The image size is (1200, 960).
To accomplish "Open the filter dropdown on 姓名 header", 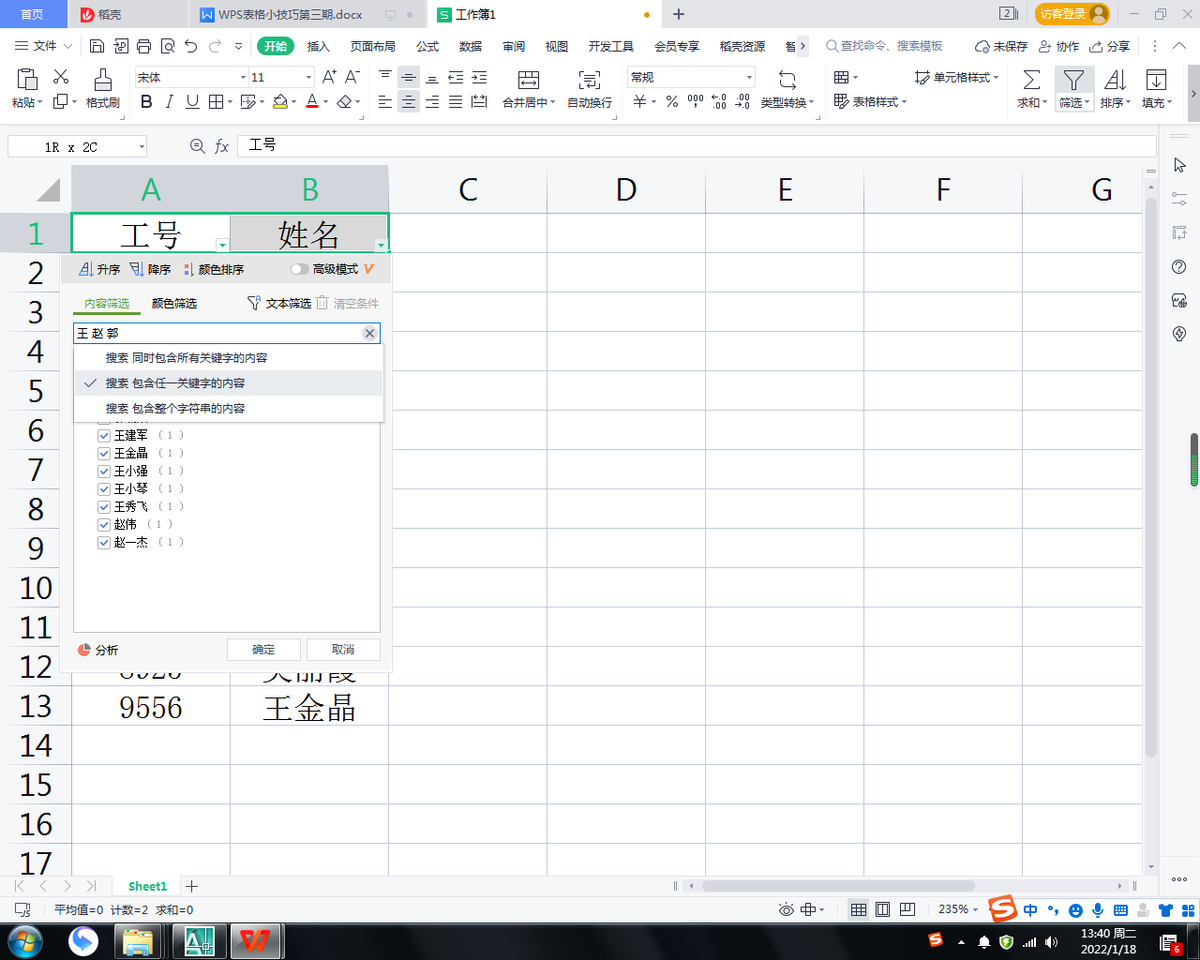I will point(381,245).
